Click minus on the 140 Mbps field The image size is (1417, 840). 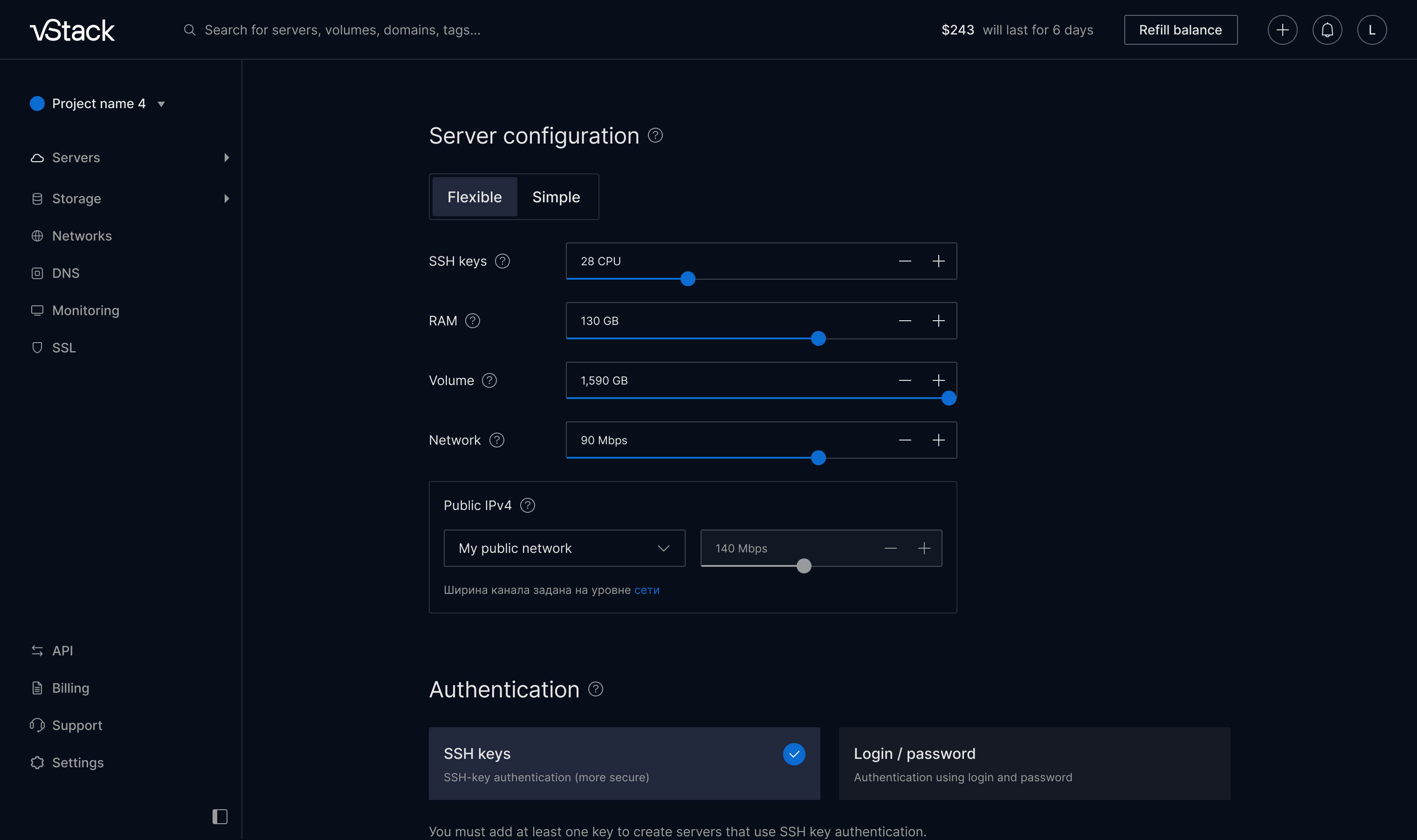tap(890, 549)
